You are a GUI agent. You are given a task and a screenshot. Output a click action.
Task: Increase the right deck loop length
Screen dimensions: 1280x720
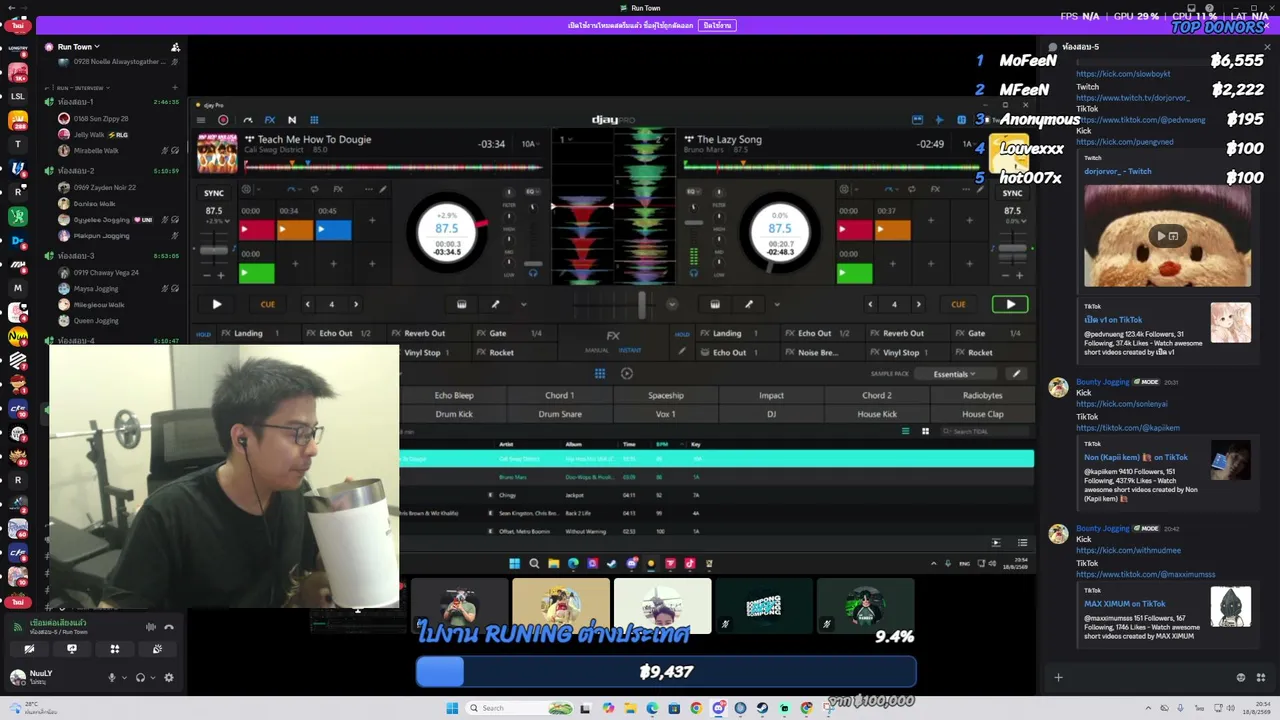[919, 304]
